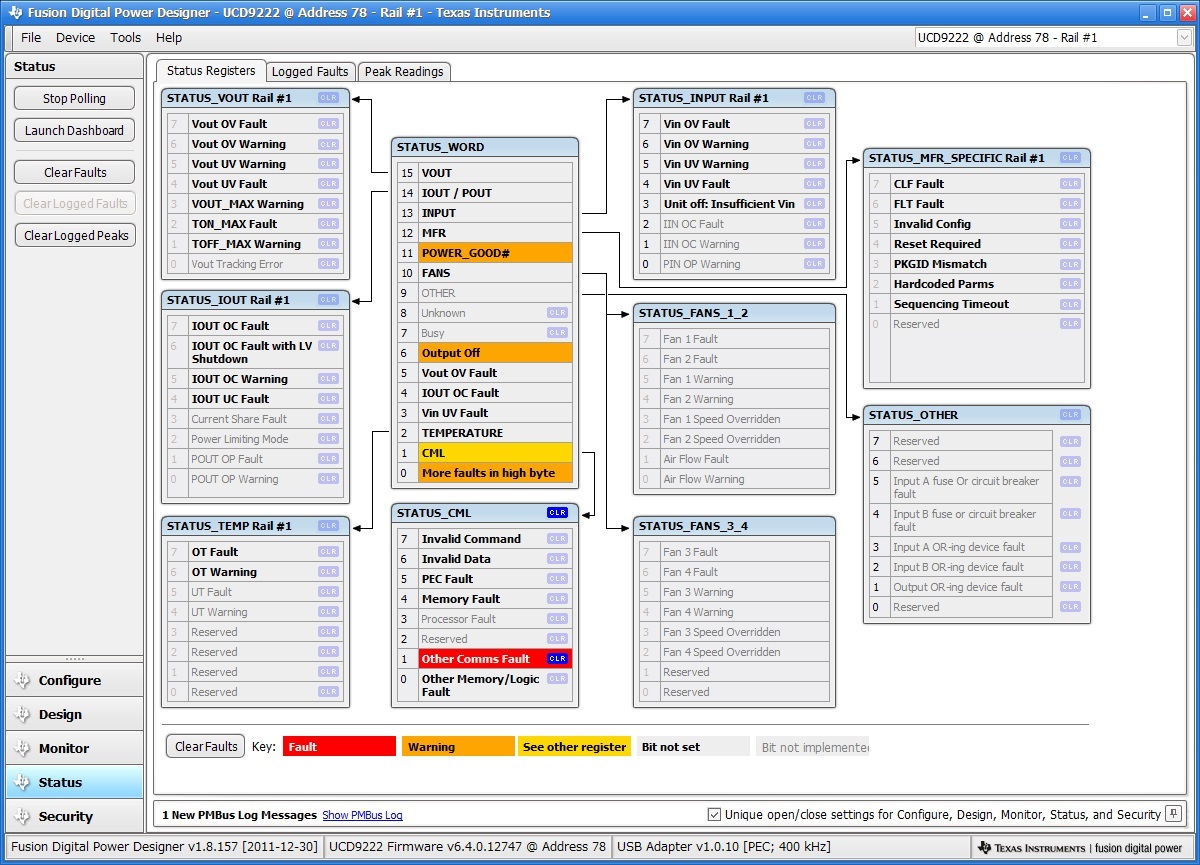1200x865 pixels.
Task: Clear the Other Comms Fault bit using its CLR icon
Action: pos(557,659)
